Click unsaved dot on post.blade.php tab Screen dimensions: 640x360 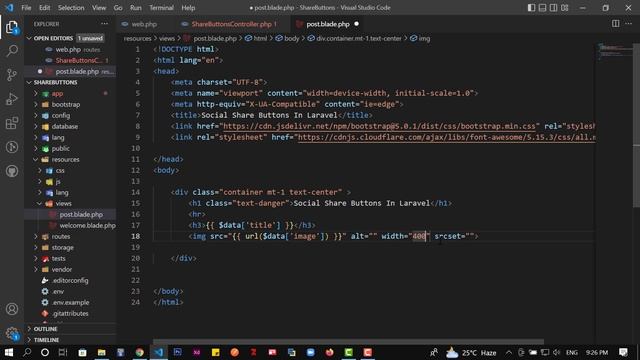click(356, 24)
